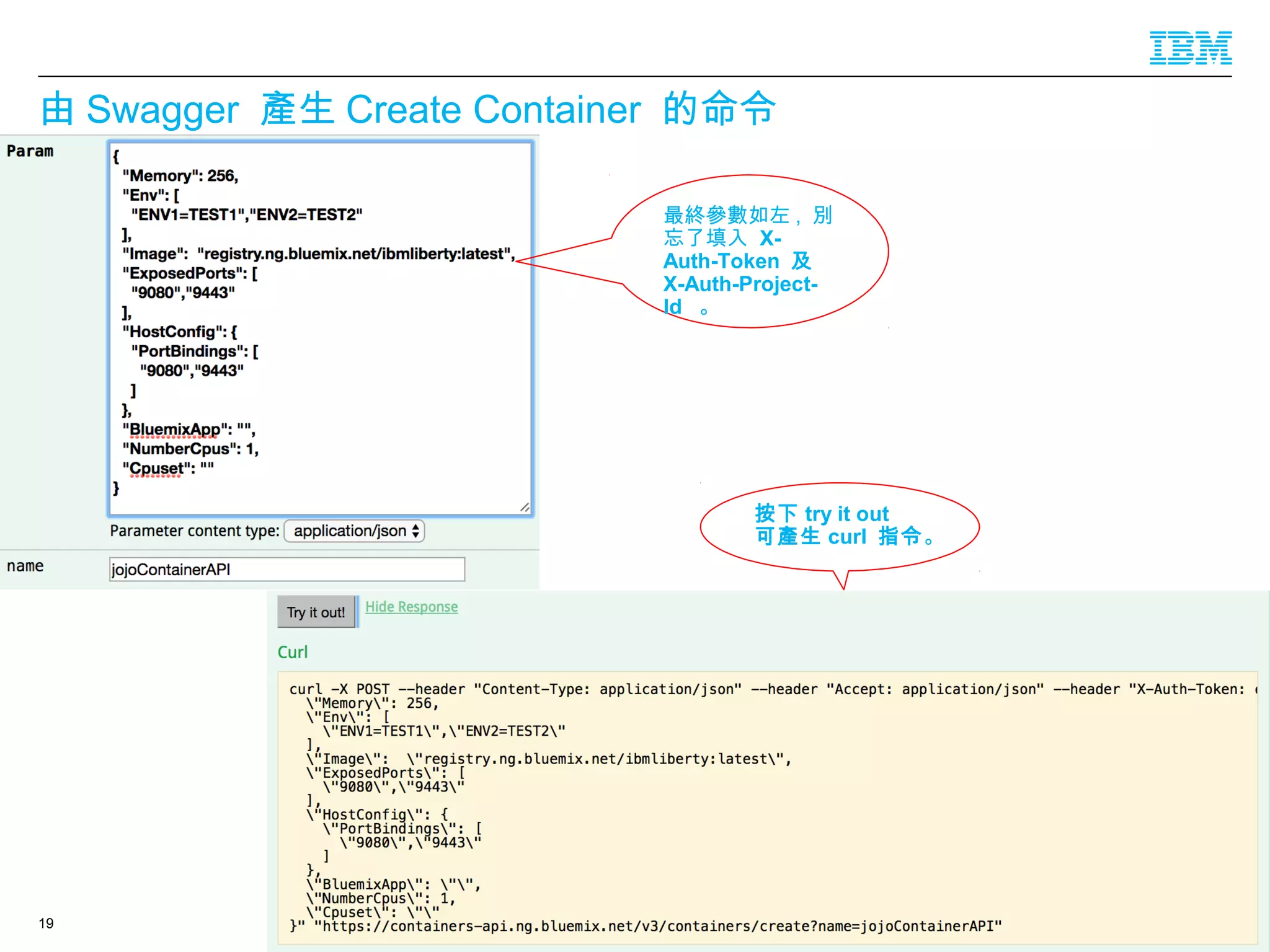Click the text area resize handle corner

click(525, 508)
